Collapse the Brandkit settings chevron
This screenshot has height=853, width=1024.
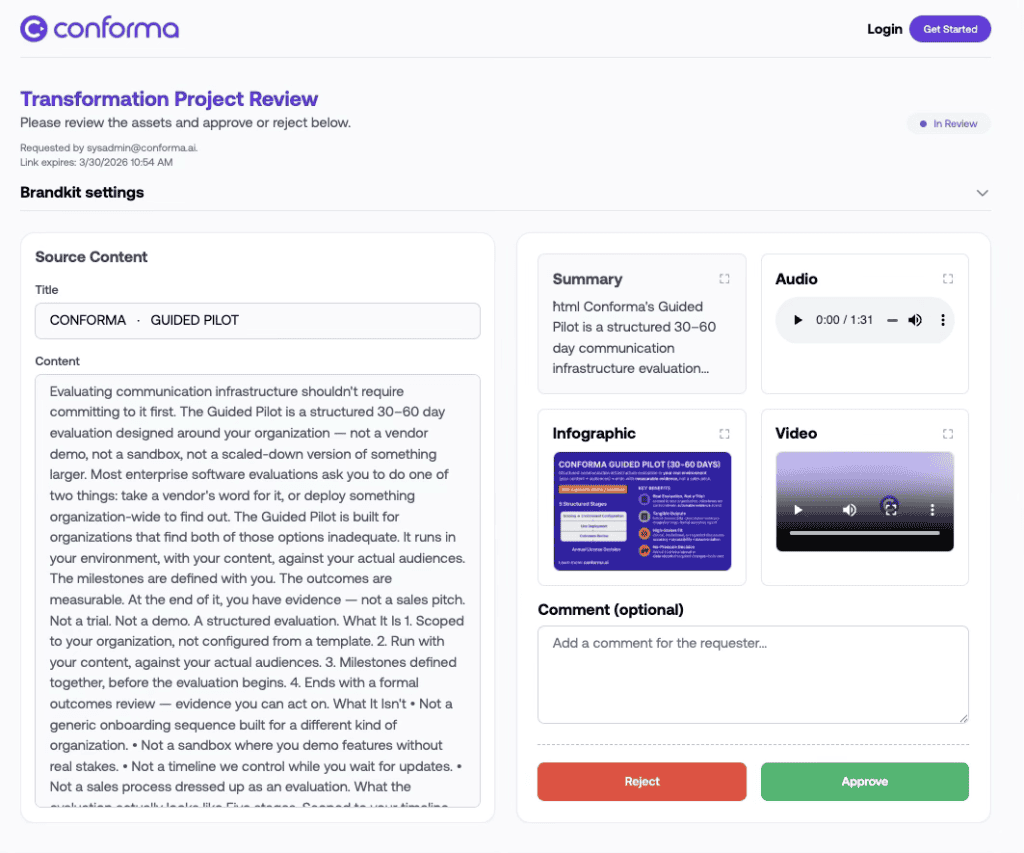[x=982, y=192]
